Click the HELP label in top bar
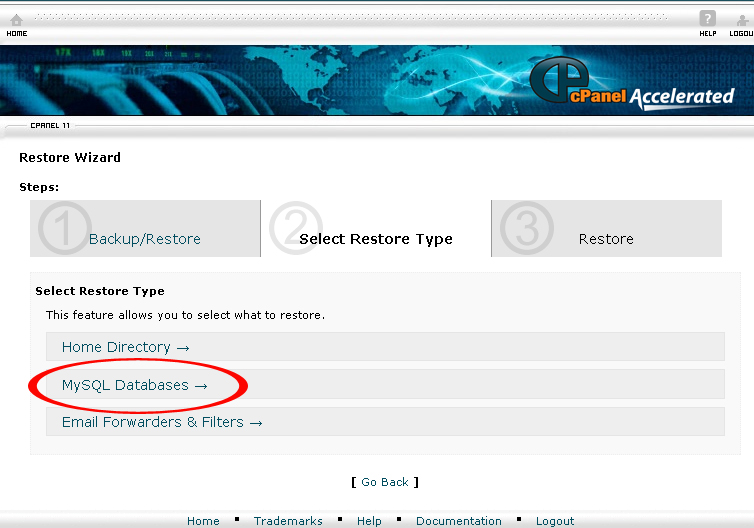 click(x=708, y=34)
